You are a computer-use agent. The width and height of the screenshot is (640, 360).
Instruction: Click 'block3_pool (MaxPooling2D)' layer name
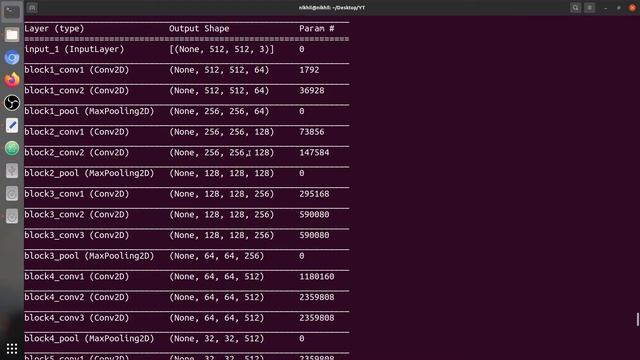pyautogui.click(x=89, y=256)
